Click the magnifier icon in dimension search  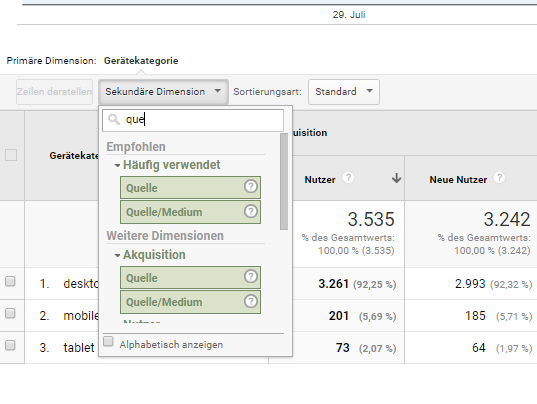tap(114, 119)
